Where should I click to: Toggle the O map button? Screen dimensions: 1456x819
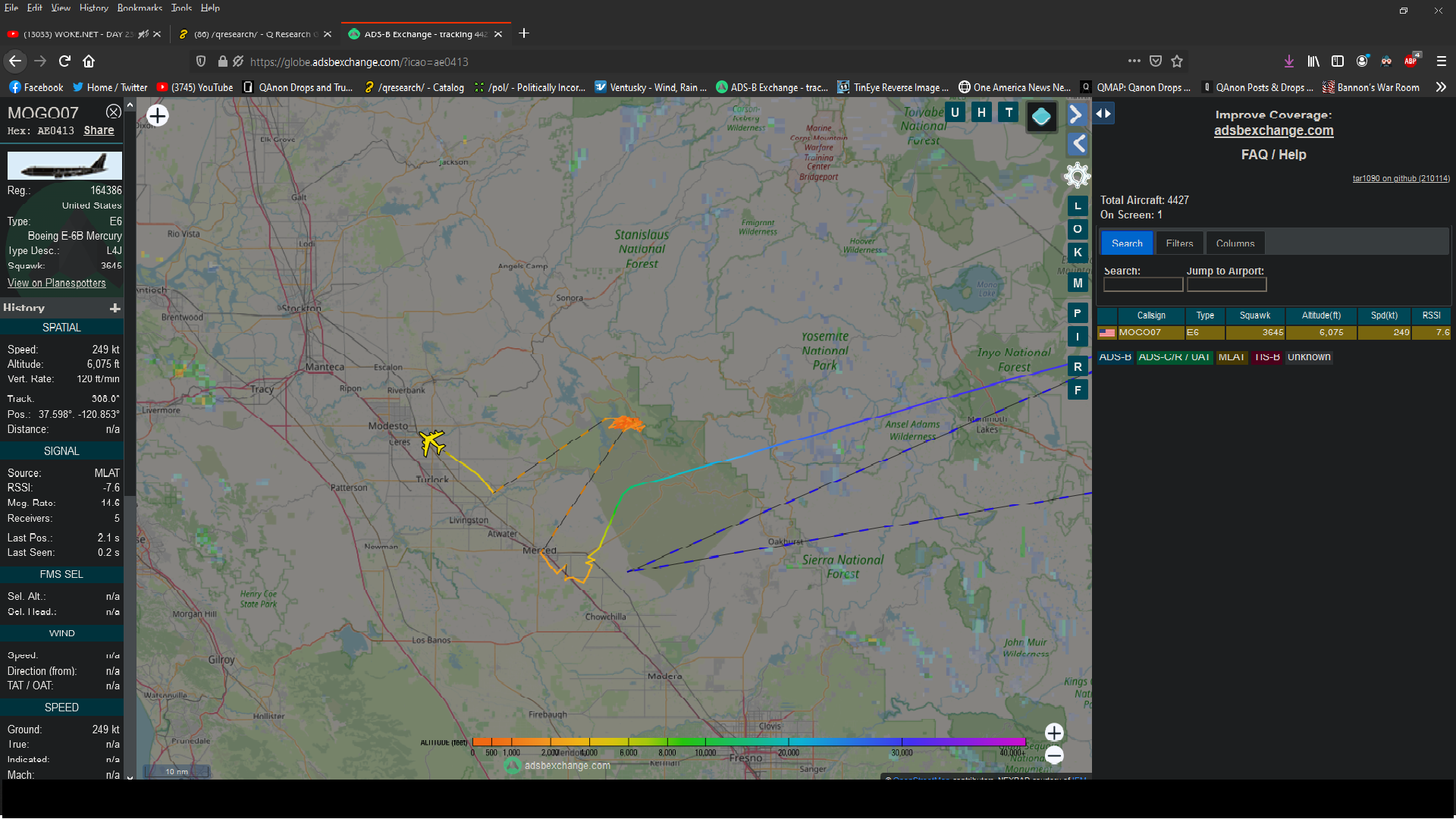[x=1078, y=229]
